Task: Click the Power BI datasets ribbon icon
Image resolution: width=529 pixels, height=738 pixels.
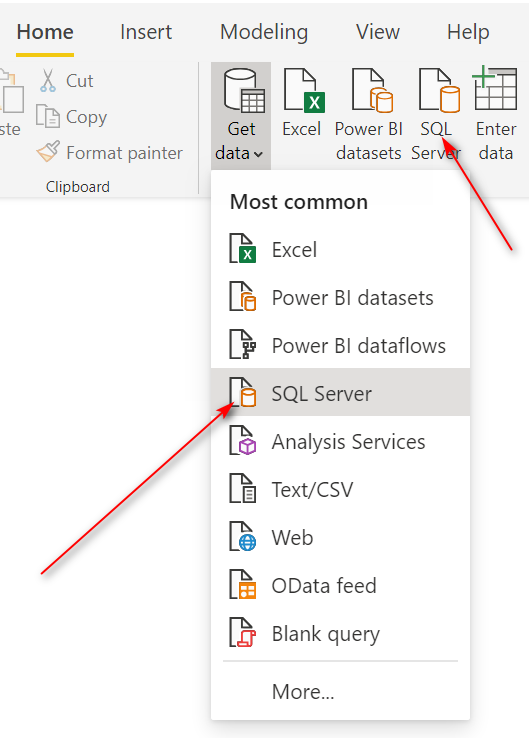Action: pyautogui.click(x=372, y=90)
